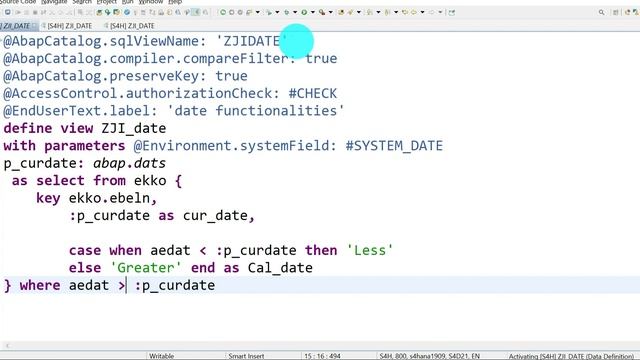Screen dimensions: 640x360
Task: Click the yellow forward navigation arrow in toolbar
Action: click(414, 12)
